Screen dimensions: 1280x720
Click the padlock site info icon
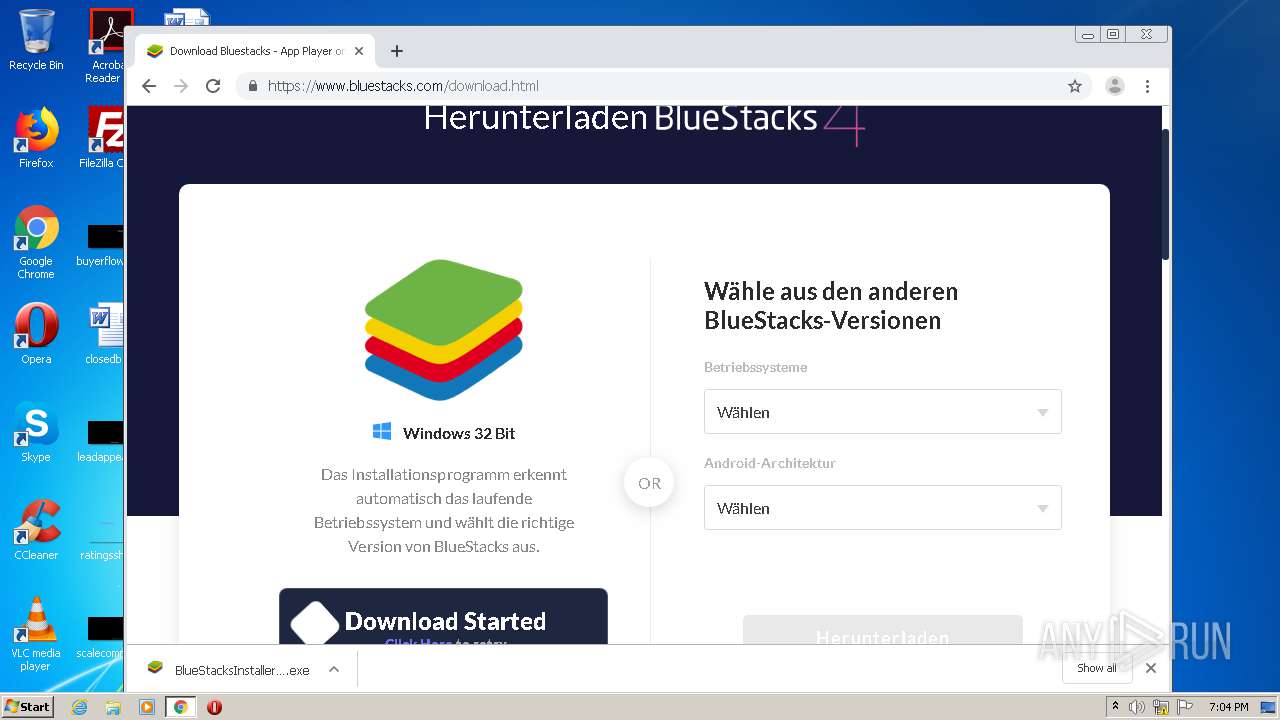tap(253, 86)
